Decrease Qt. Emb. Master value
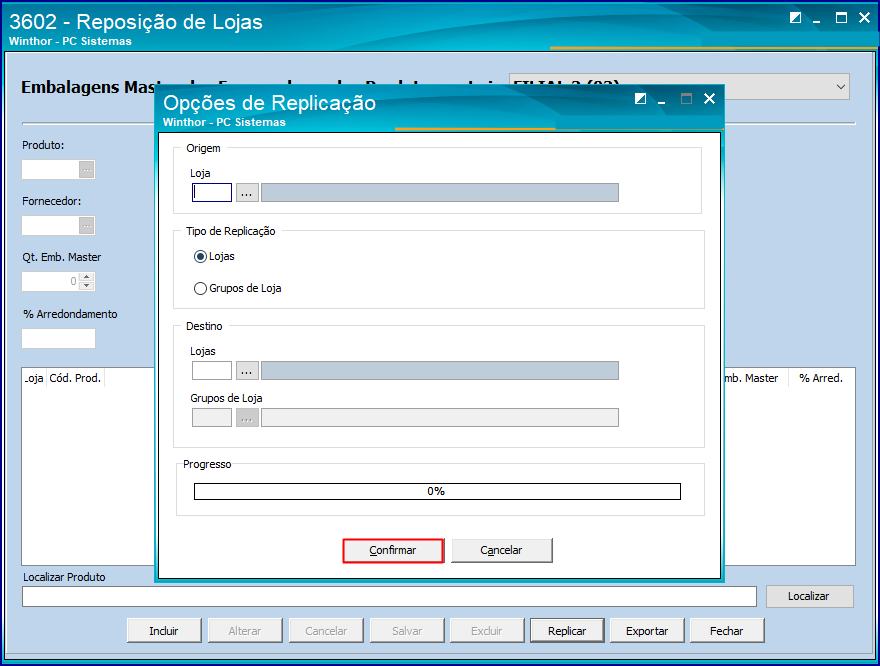Image resolution: width=880 pixels, height=666 pixels. 86,286
